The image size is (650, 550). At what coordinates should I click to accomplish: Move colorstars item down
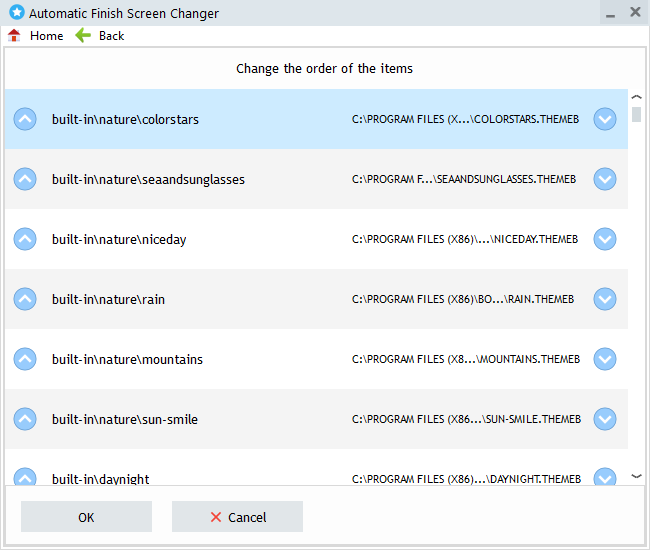tap(604, 119)
